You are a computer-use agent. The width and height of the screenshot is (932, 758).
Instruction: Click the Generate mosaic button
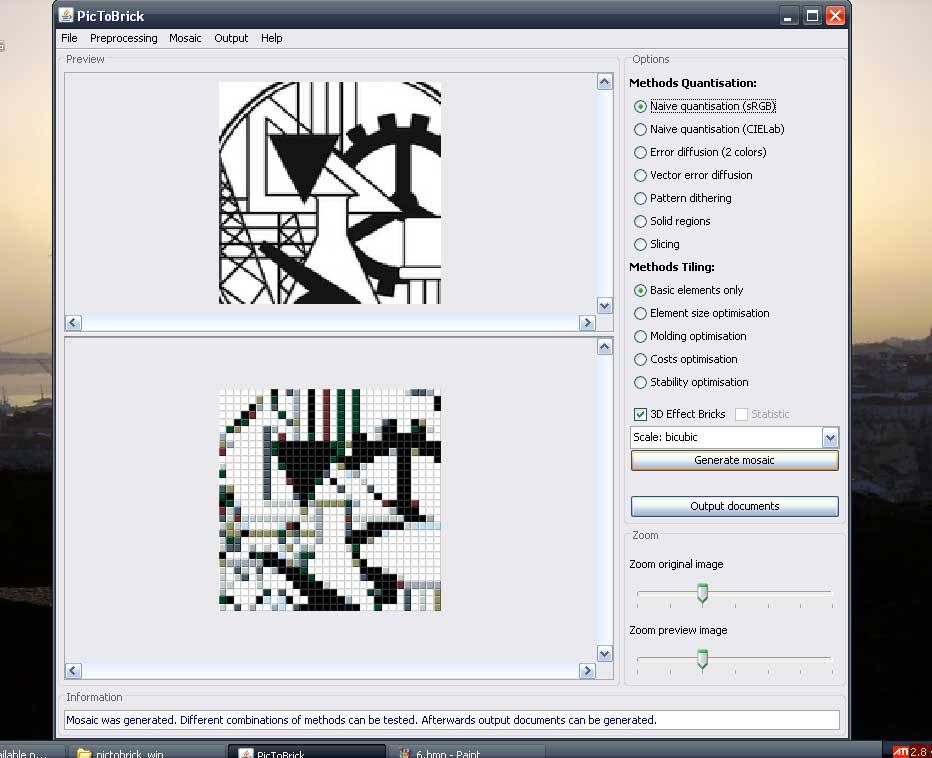pos(734,460)
